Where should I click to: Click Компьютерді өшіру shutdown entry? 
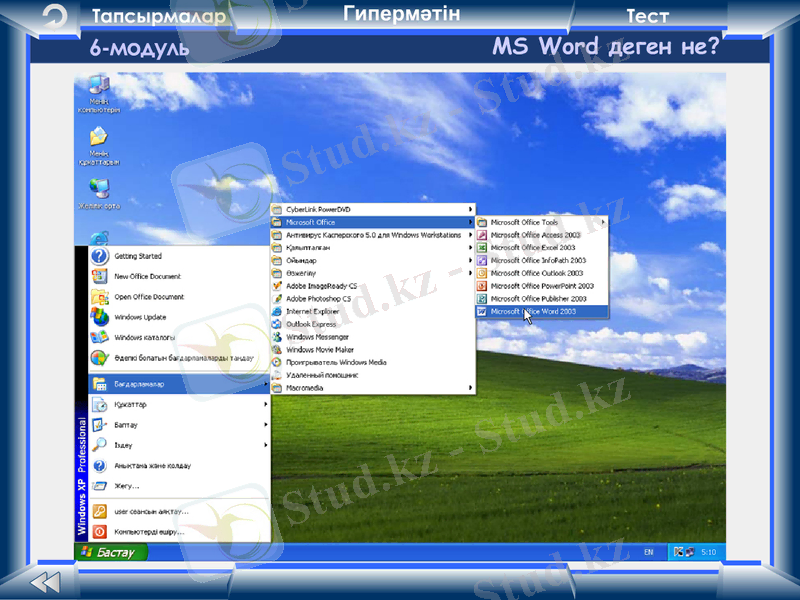click(150, 532)
